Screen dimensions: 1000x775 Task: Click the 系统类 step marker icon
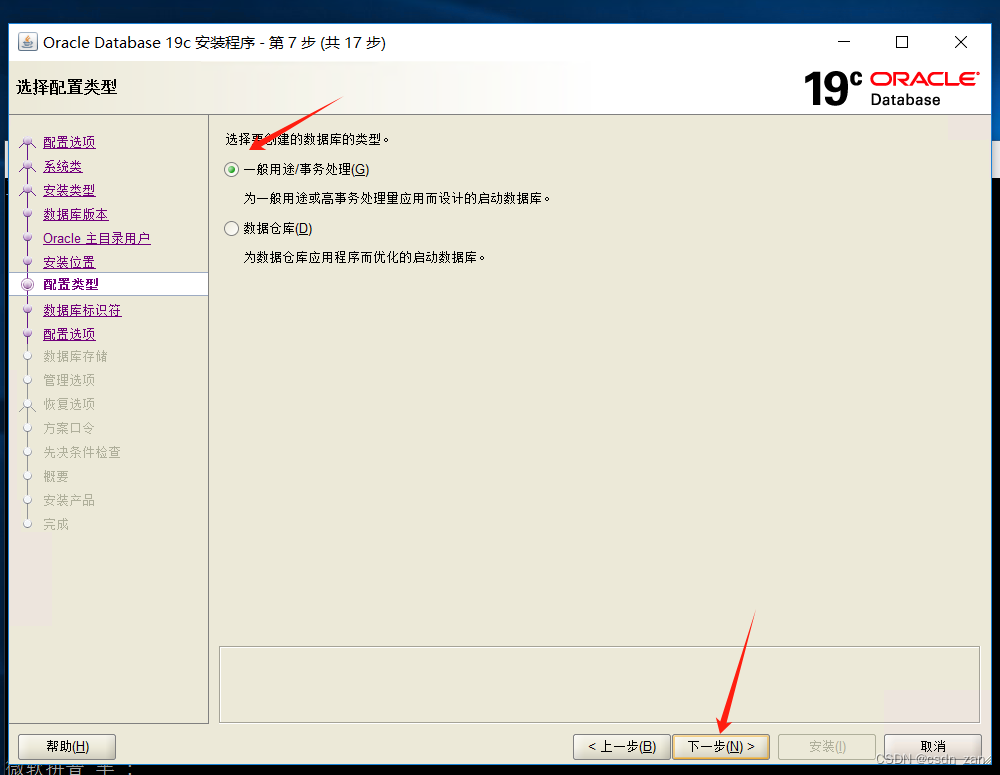tap(27, 167)
